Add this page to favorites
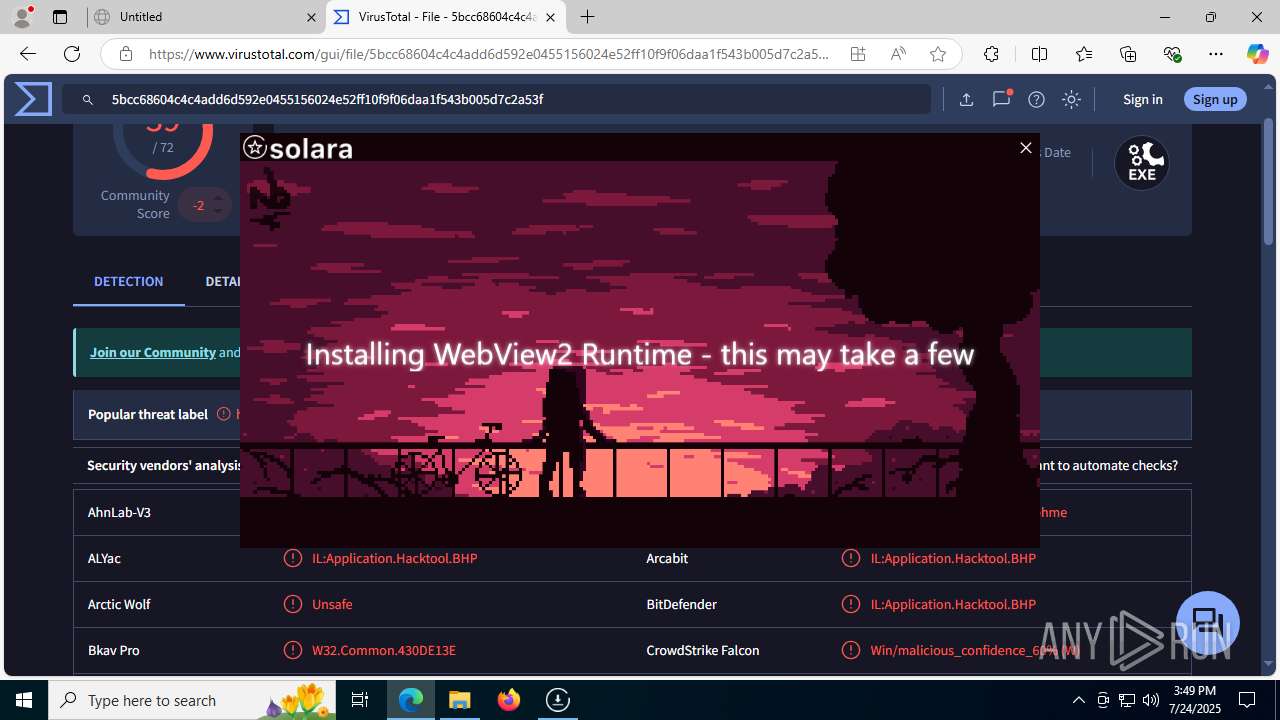This screenshot has width=1280, height=720. tap(938, 54)
